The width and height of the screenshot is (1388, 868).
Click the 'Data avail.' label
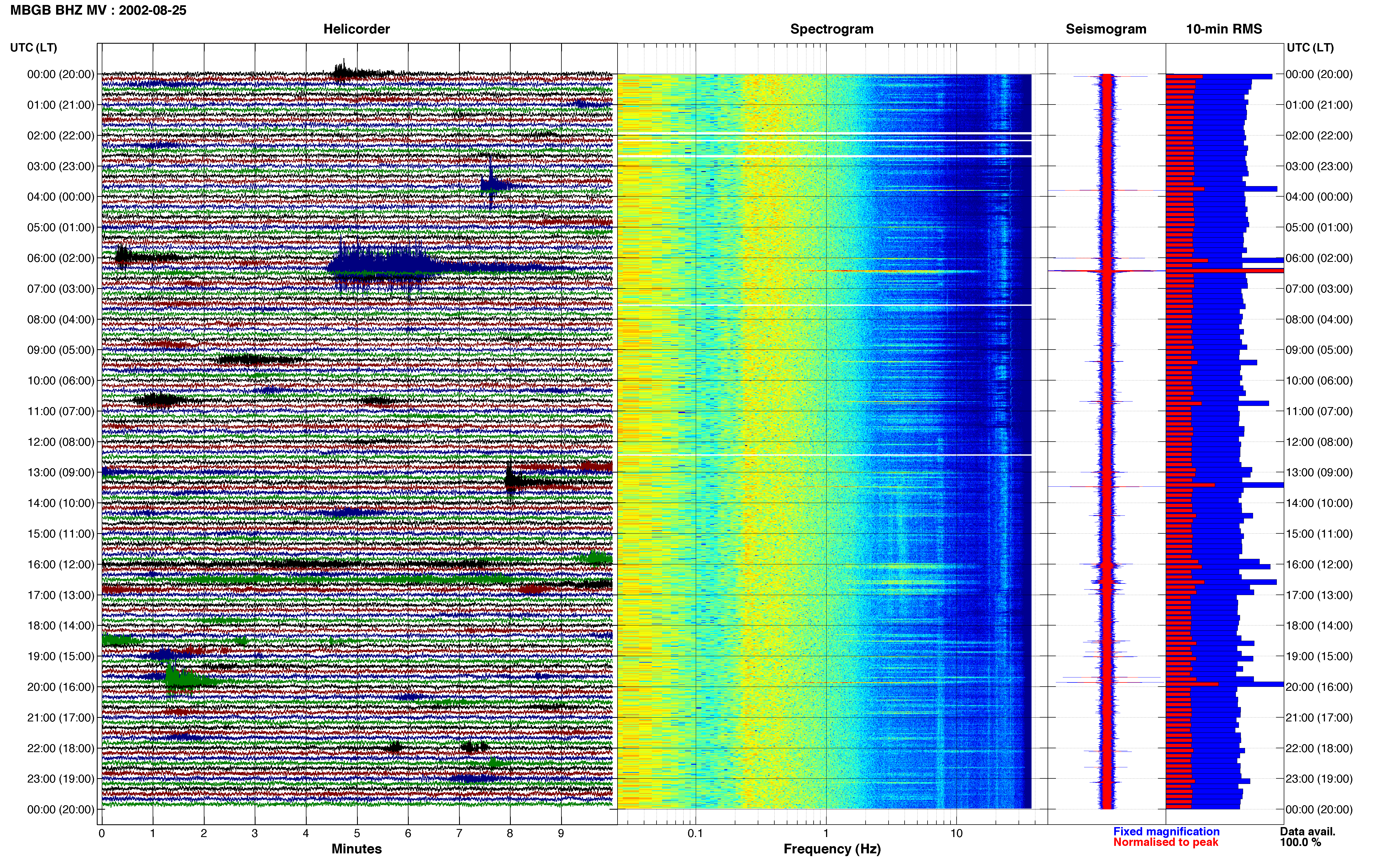[1308, 831]
